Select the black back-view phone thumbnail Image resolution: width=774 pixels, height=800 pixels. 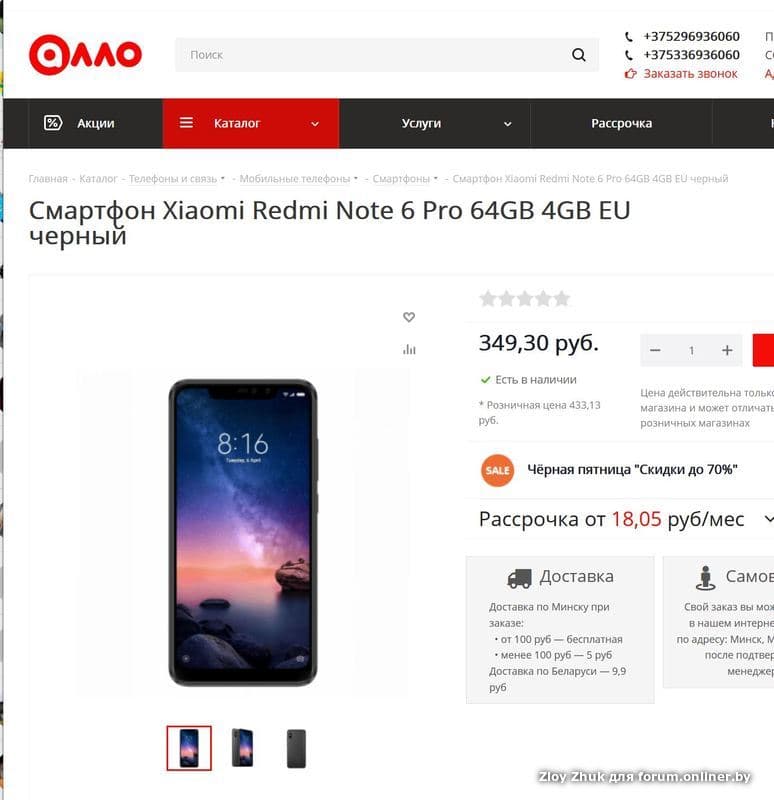[x=296, y=748]
